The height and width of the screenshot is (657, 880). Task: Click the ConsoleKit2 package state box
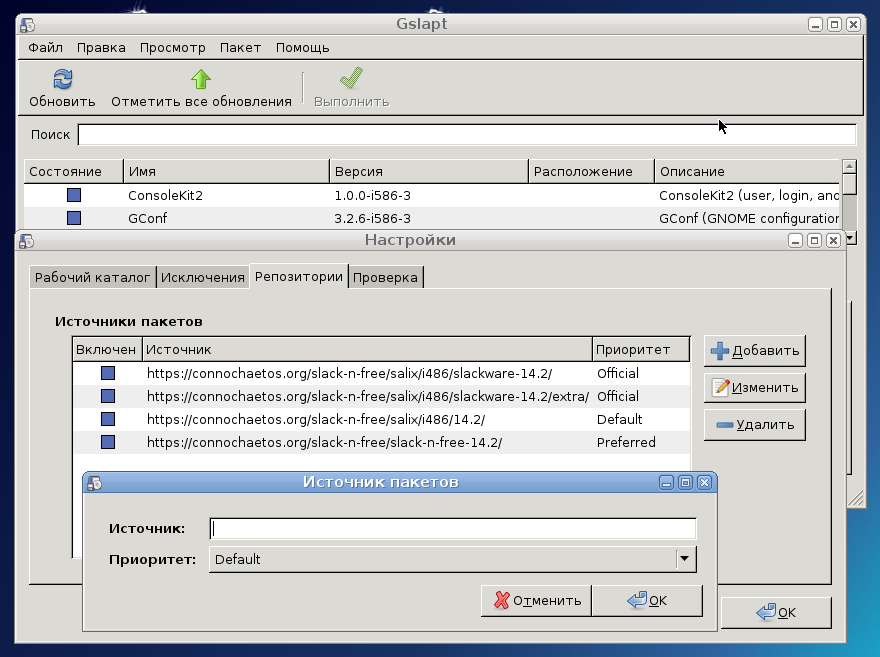pyautogui.click(x=74, y=195)
